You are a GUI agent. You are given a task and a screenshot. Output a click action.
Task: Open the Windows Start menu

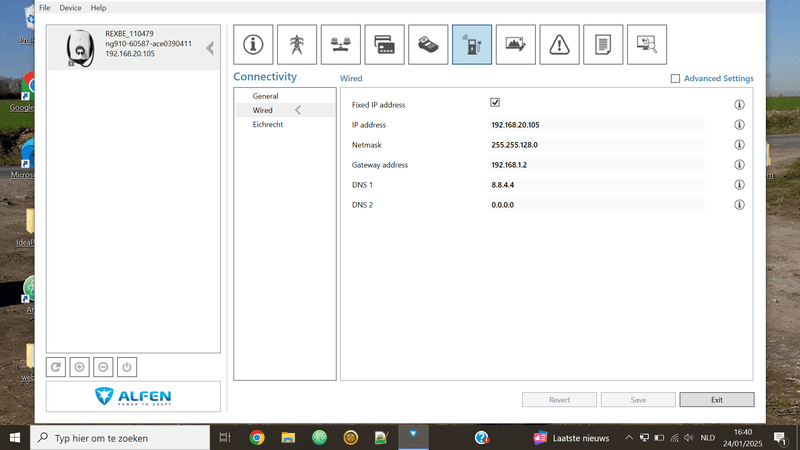point(15,438)
